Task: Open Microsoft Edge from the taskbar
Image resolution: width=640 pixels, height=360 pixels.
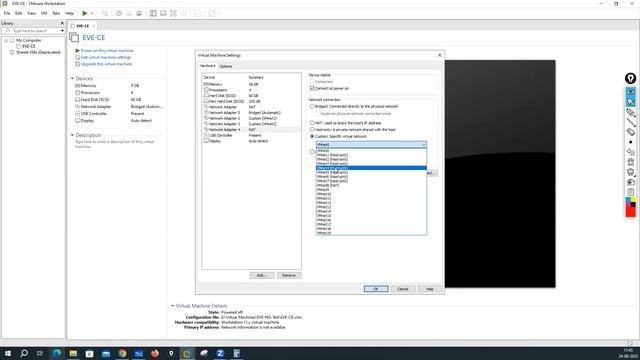Action: click(56, 353)
